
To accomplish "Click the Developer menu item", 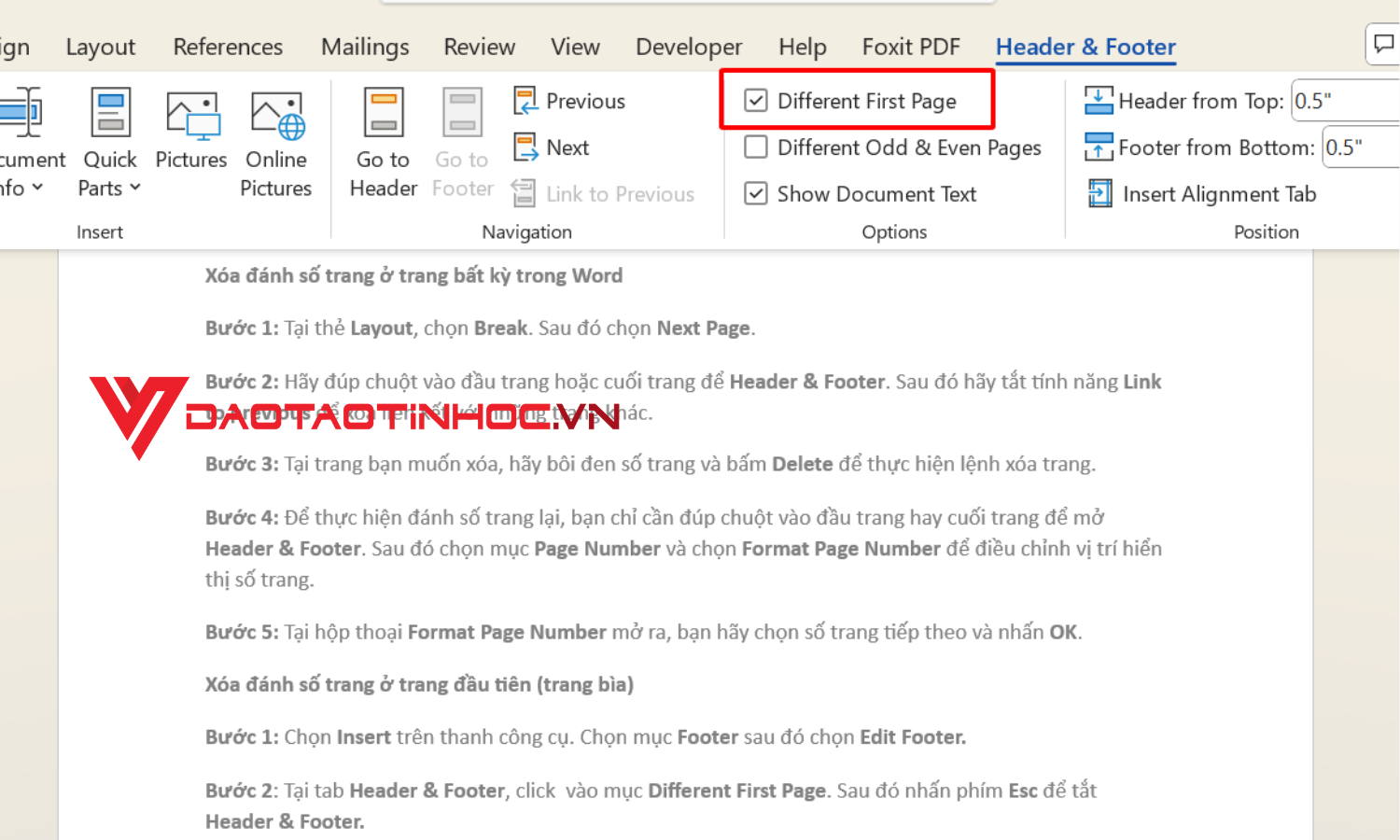I will click(688, 46).
